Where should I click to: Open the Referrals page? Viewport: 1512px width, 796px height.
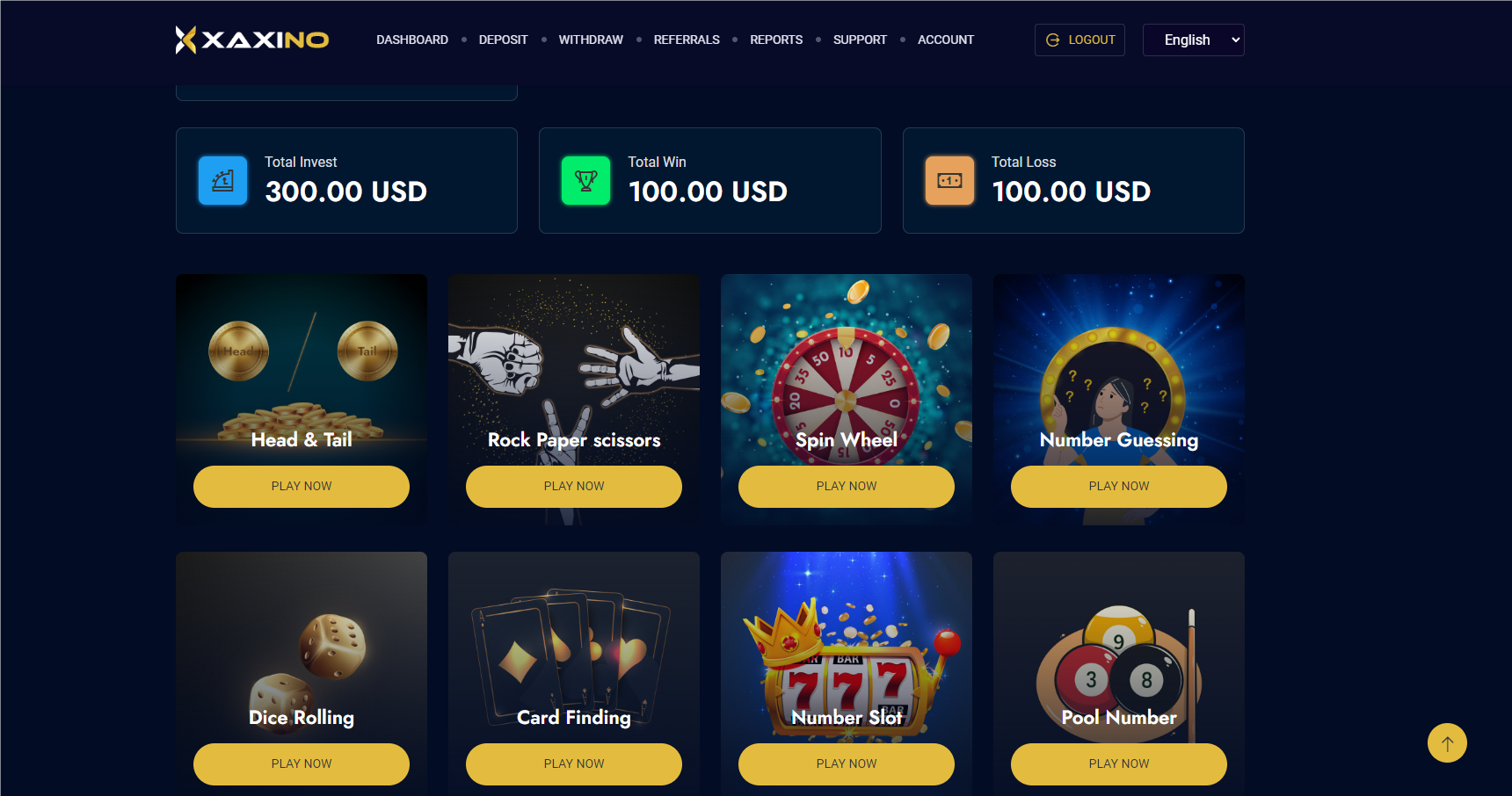coord(687,40)
